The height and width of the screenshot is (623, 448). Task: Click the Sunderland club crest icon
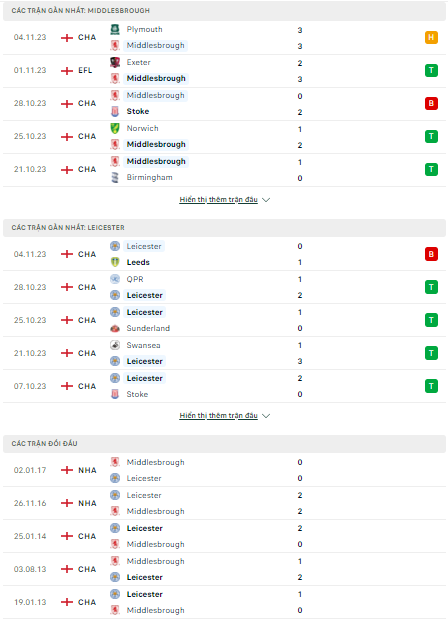click(x=115, y=329)
